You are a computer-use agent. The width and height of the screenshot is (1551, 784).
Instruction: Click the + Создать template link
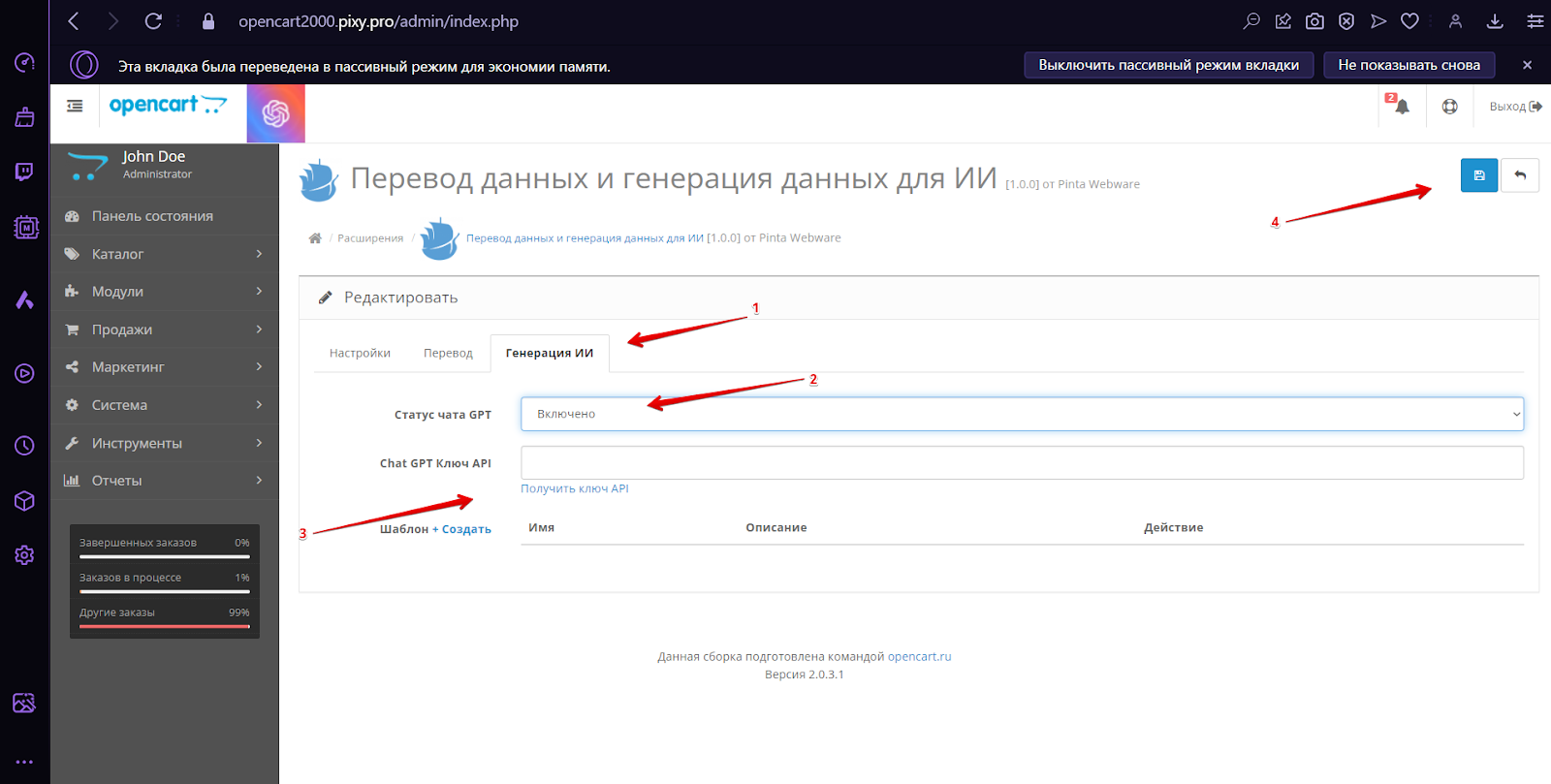461,529
